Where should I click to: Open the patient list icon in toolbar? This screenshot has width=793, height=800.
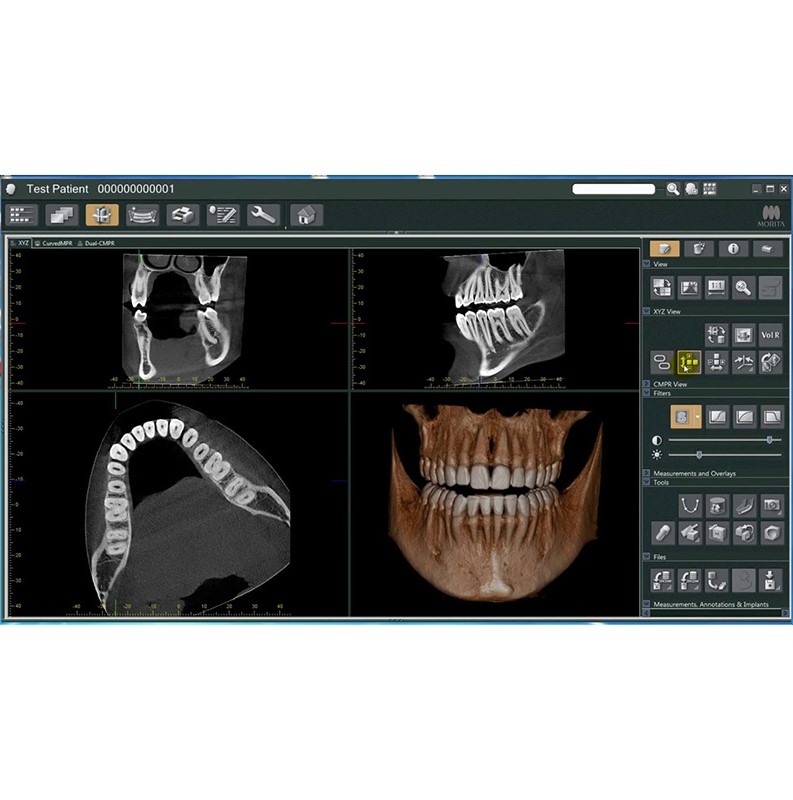[x=22, y=214]
